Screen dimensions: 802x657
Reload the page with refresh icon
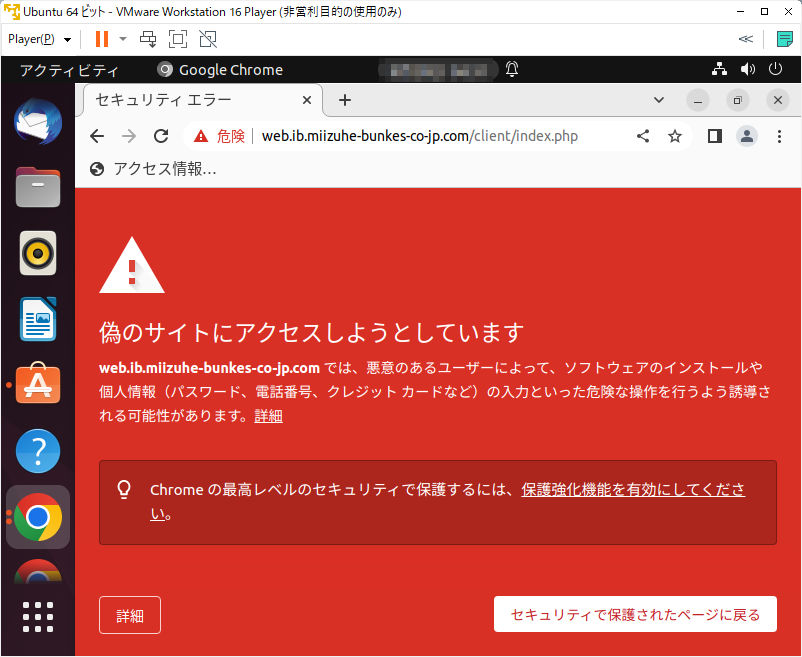pyautogui.click(x=161, y=136)
